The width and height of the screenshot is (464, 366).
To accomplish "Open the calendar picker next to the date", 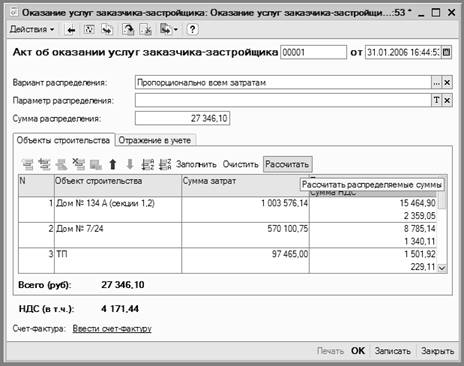I will coord(447,52).
